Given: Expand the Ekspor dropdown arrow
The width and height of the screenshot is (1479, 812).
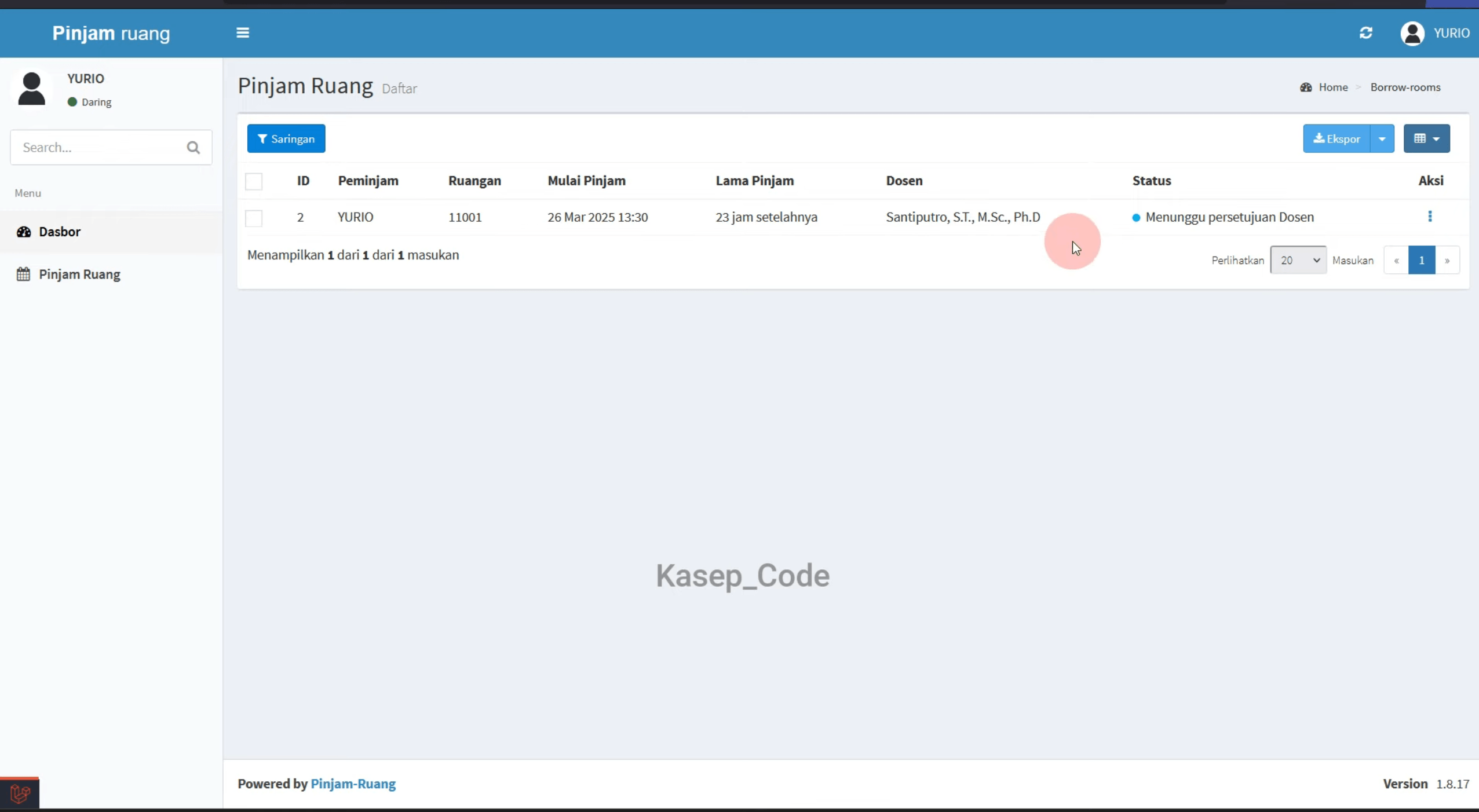Looking at the screenshot, I should [x=1382, y=139].
